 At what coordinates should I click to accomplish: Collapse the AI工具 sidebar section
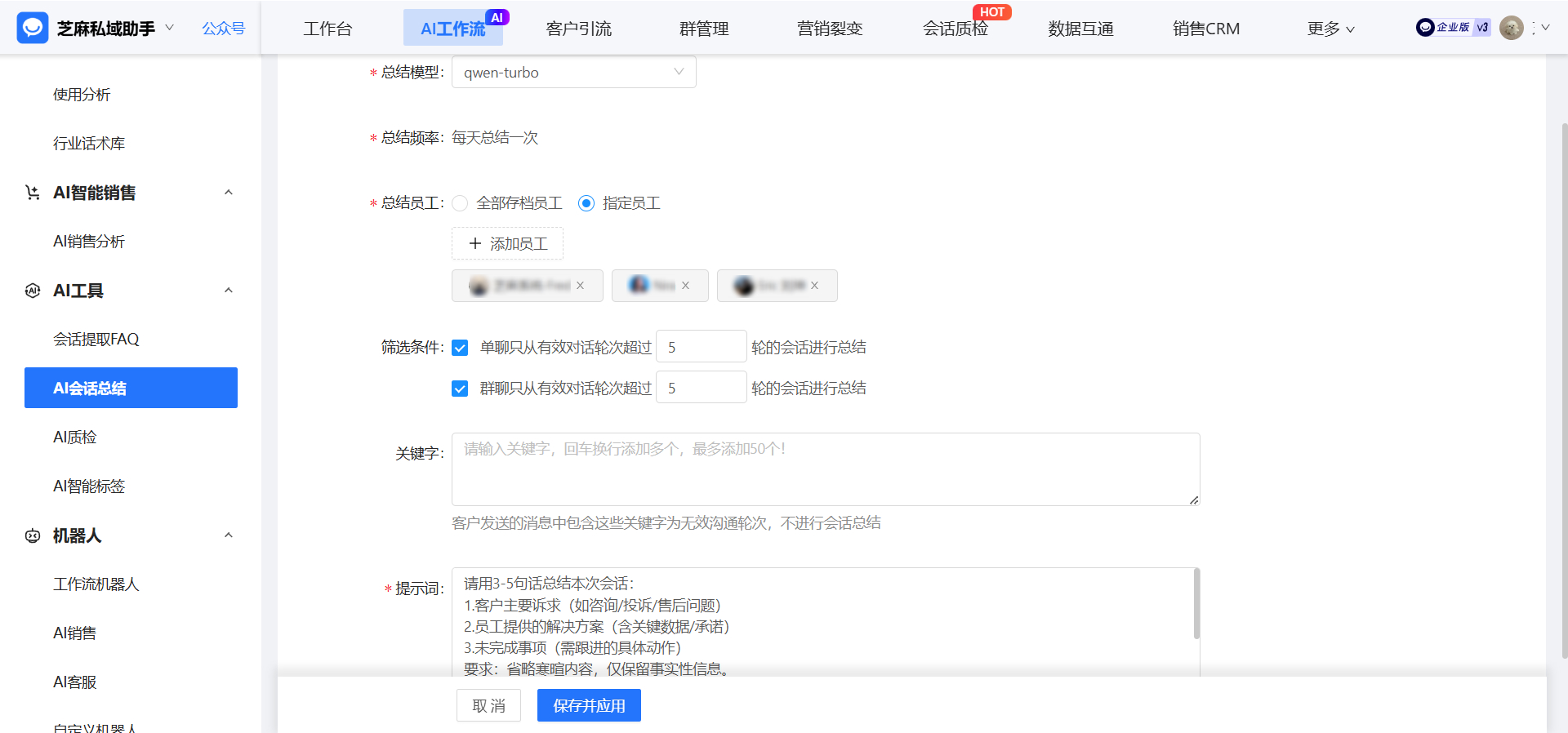click(229, 291)
